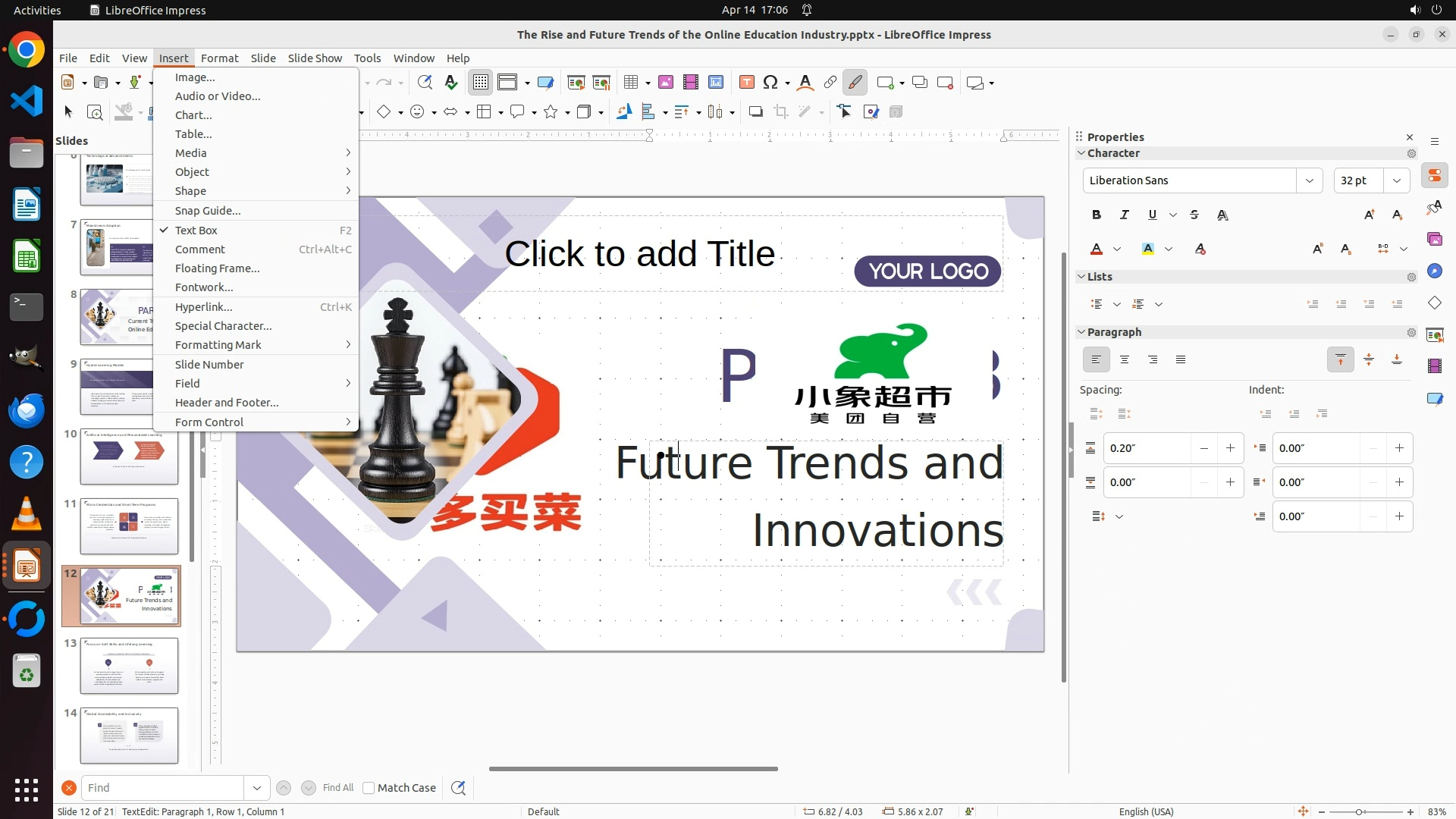Screen dimensions: 1456x819
Task: Toggle the draw freeform highlighter icon
Action: (855, 83)
